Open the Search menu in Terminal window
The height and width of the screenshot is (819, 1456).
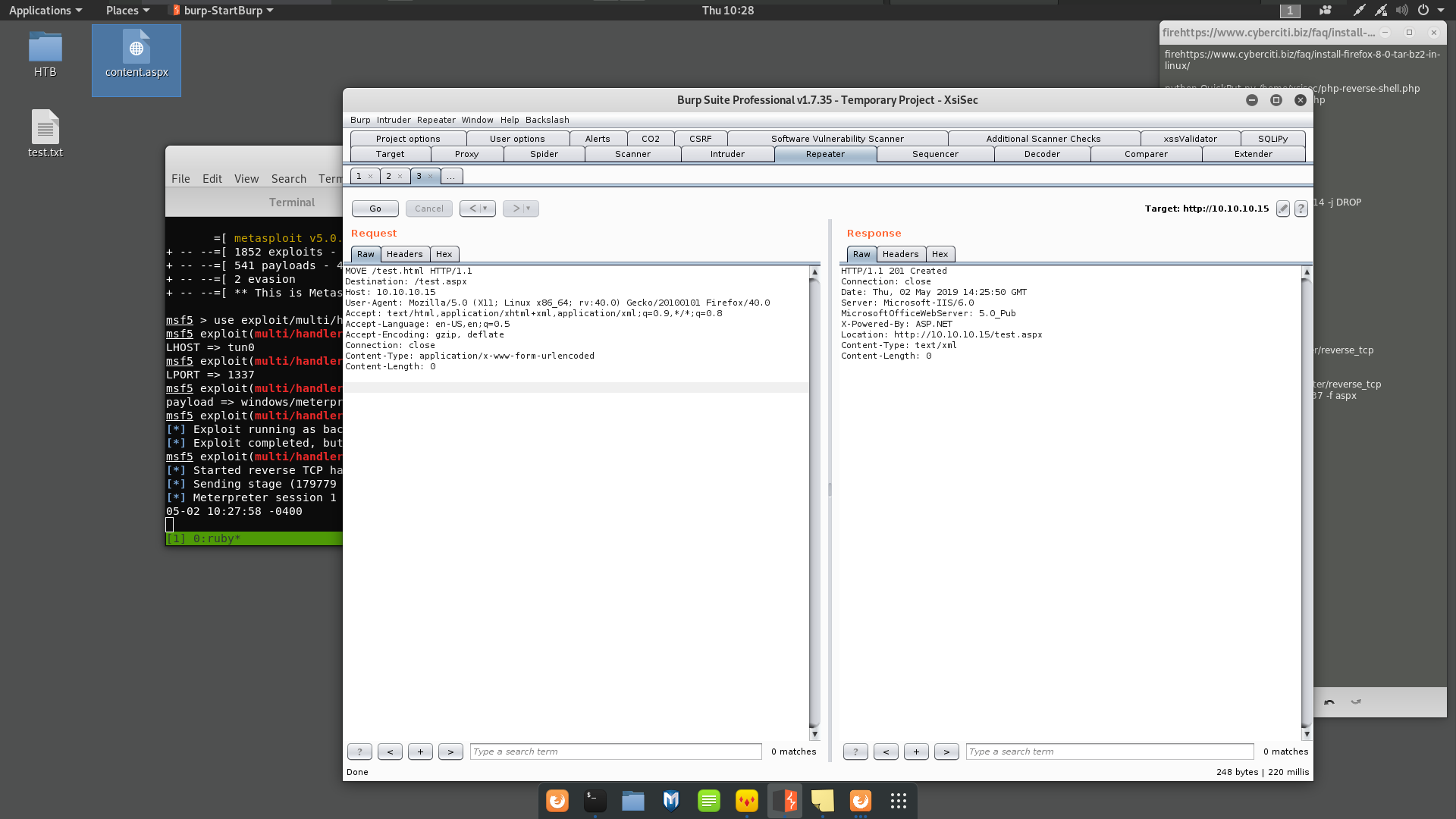pos(289,179)
